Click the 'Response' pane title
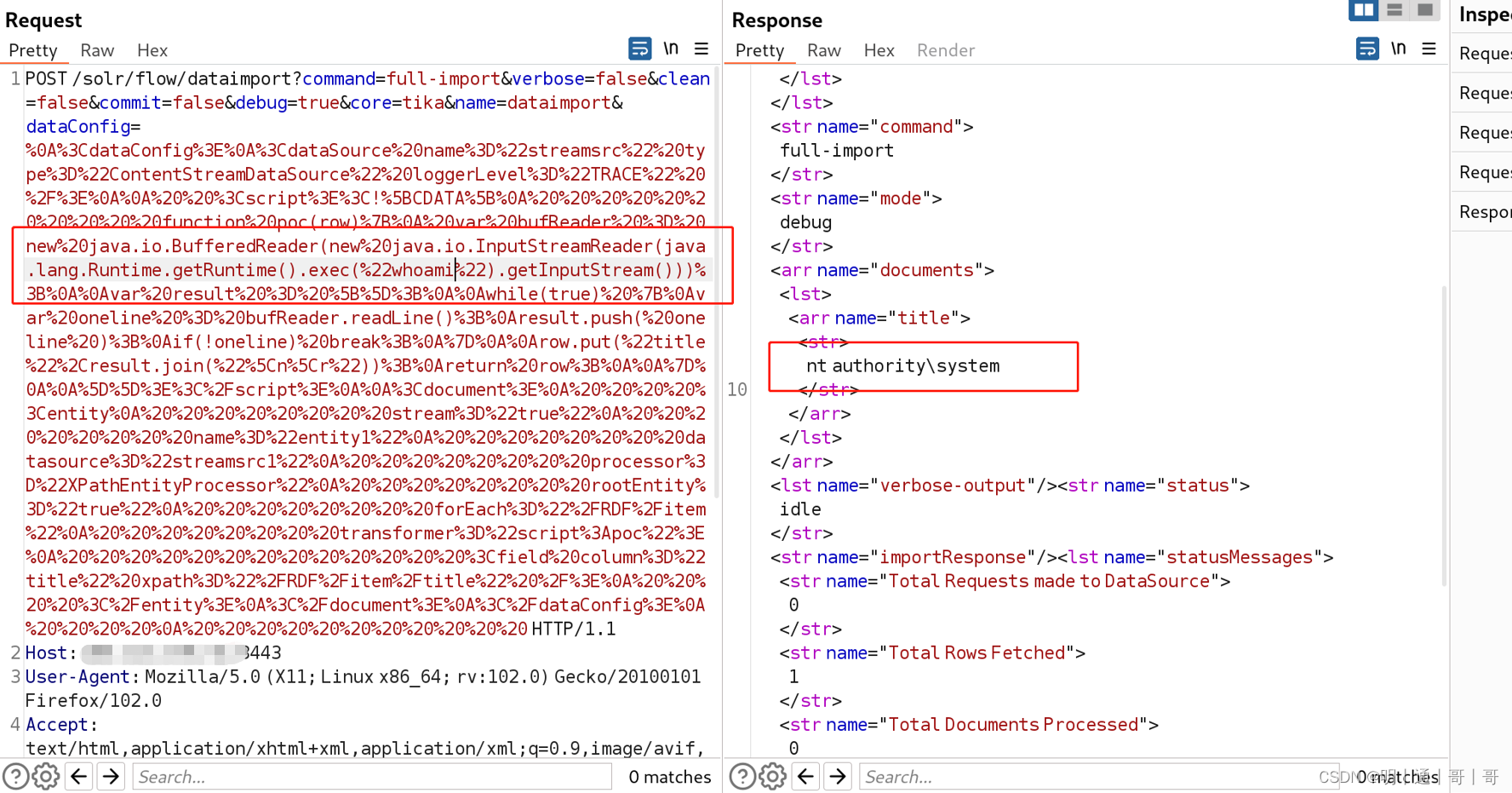This screenshot has height=793, width=1512. (777, 20)
